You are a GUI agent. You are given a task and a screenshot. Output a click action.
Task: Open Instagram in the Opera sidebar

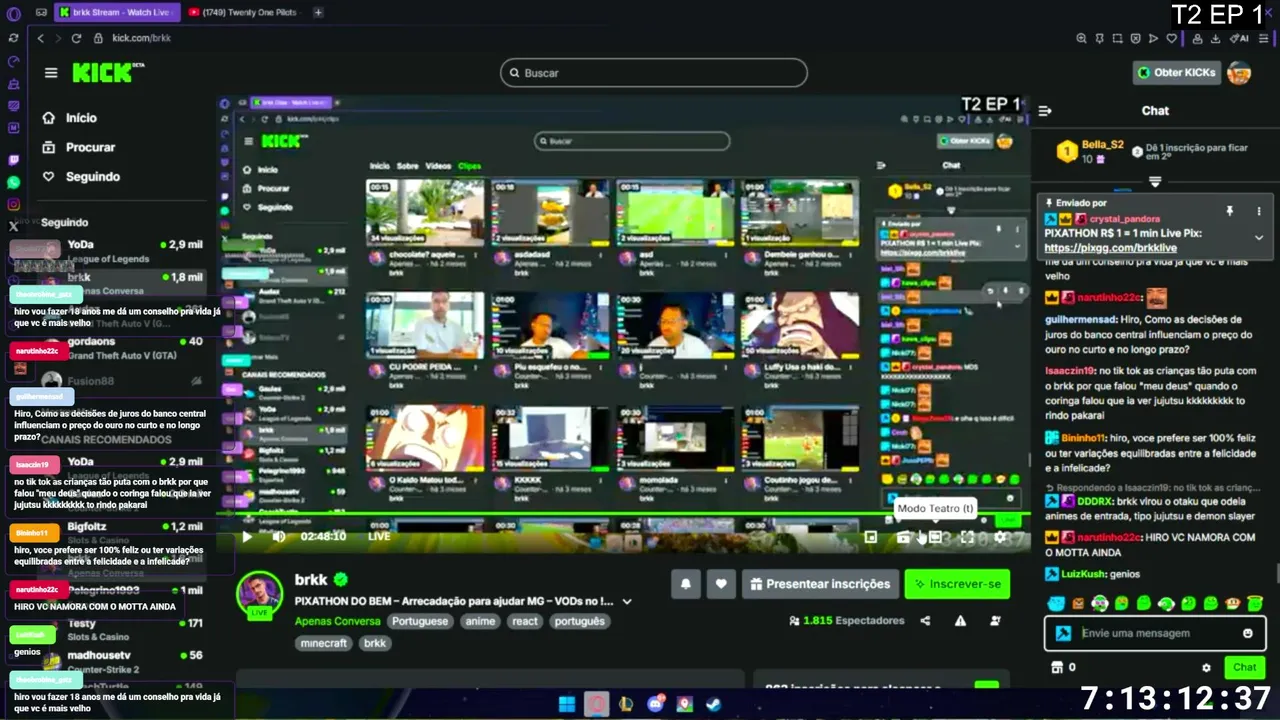tap(13, 204)
